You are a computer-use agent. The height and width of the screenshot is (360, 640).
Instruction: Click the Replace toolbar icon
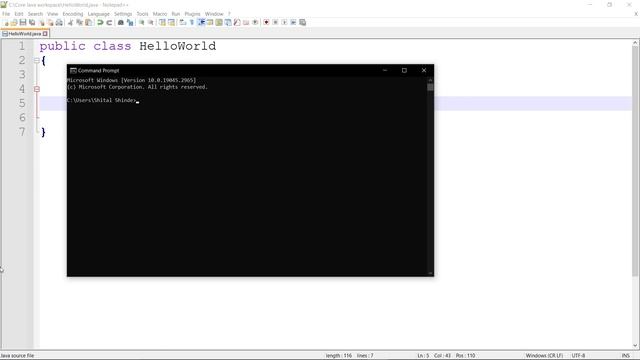pos(130,22)
